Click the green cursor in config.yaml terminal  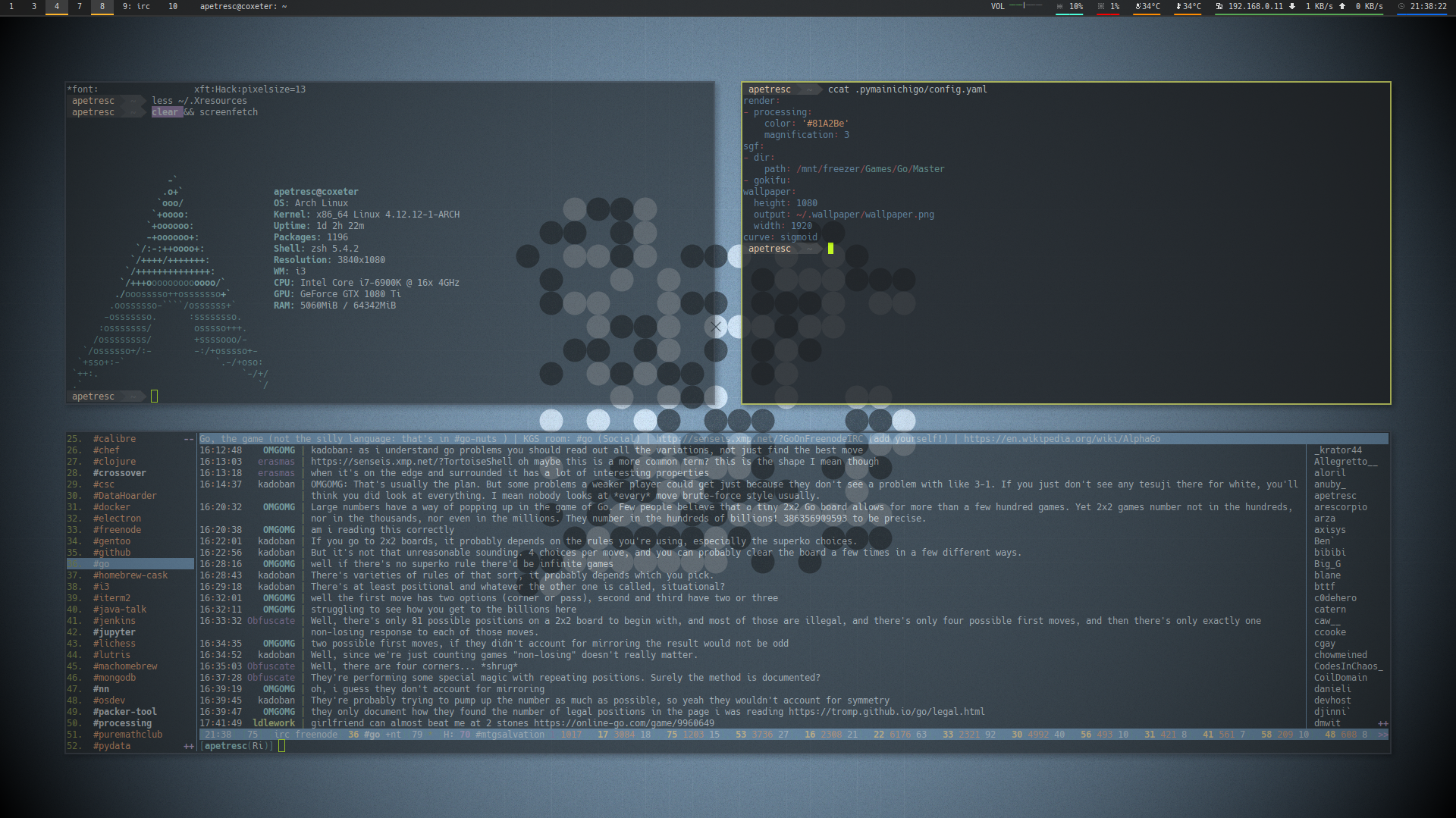(x=830, y=249)
